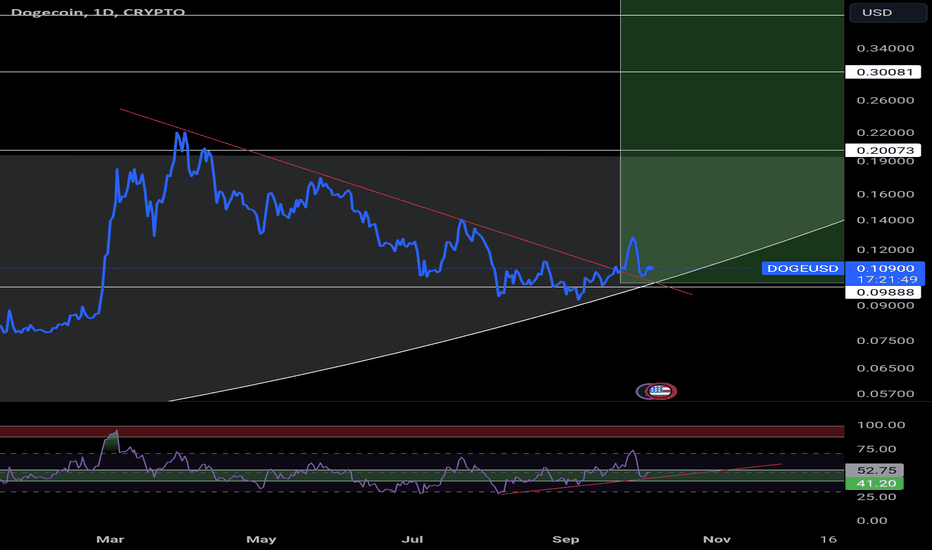The width and height of the screenshot is (932, 550).
Task: Click the 0.34000 price scale value
Action: point(885,48)
